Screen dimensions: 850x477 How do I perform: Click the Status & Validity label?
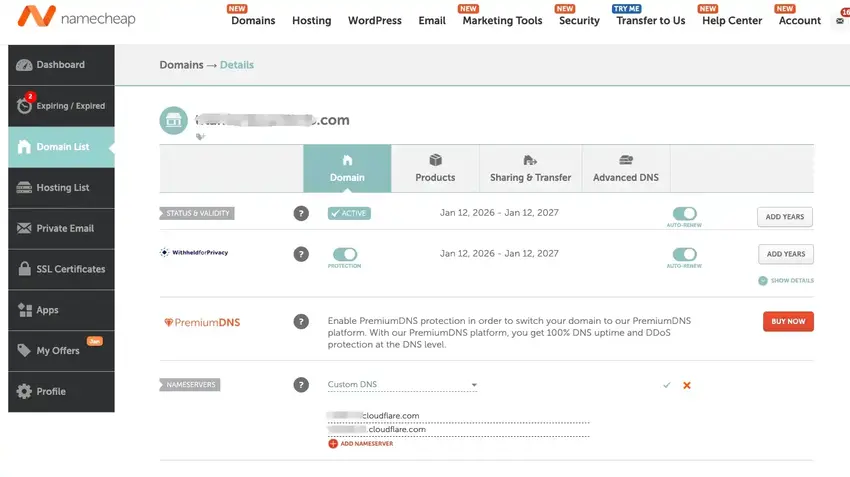(197, 214)
